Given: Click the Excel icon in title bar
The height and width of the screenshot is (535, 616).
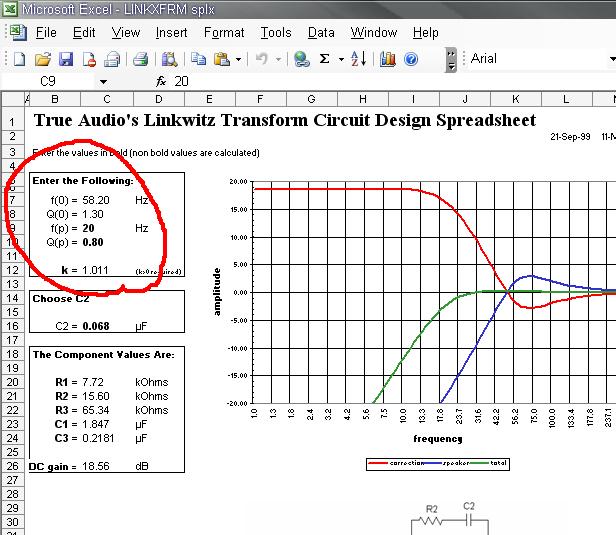Looking at the screenshot, I should (x=10, y=8).
